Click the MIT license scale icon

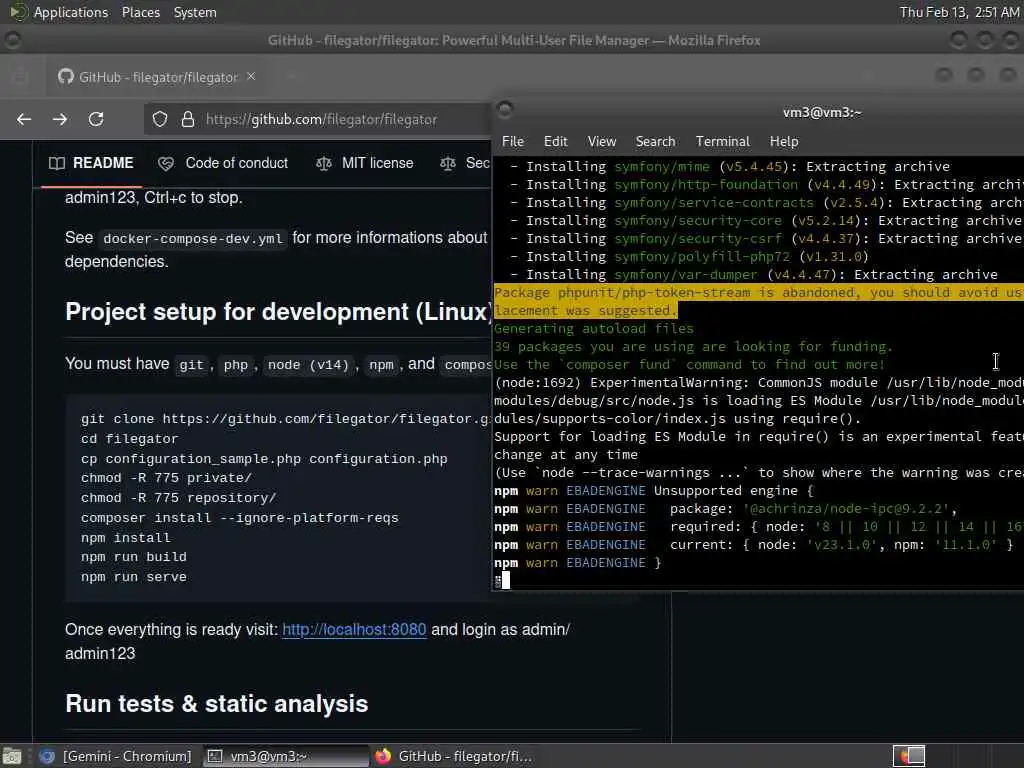click(324, 163)
